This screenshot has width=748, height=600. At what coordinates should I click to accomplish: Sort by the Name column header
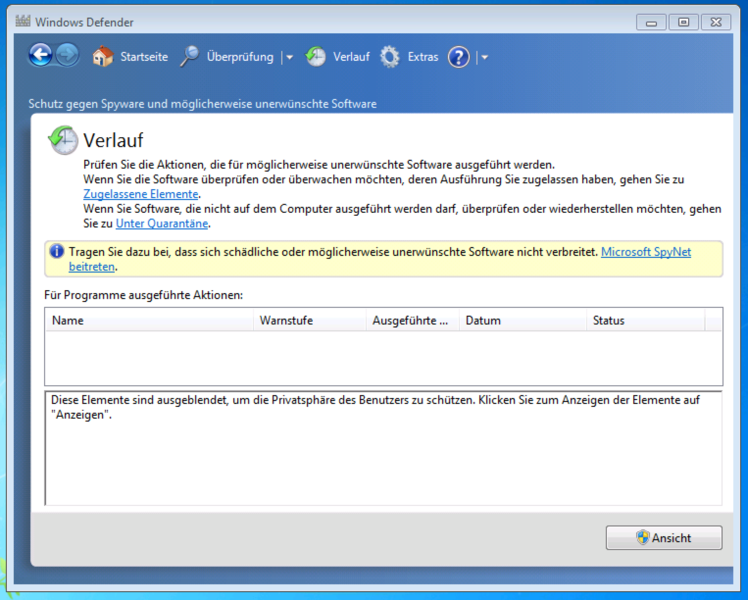click(149, 320)
